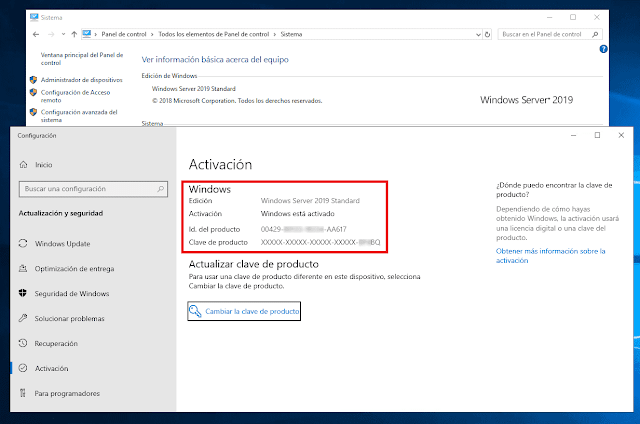Click shield icon beside Administrador de dispositivos

33,80
